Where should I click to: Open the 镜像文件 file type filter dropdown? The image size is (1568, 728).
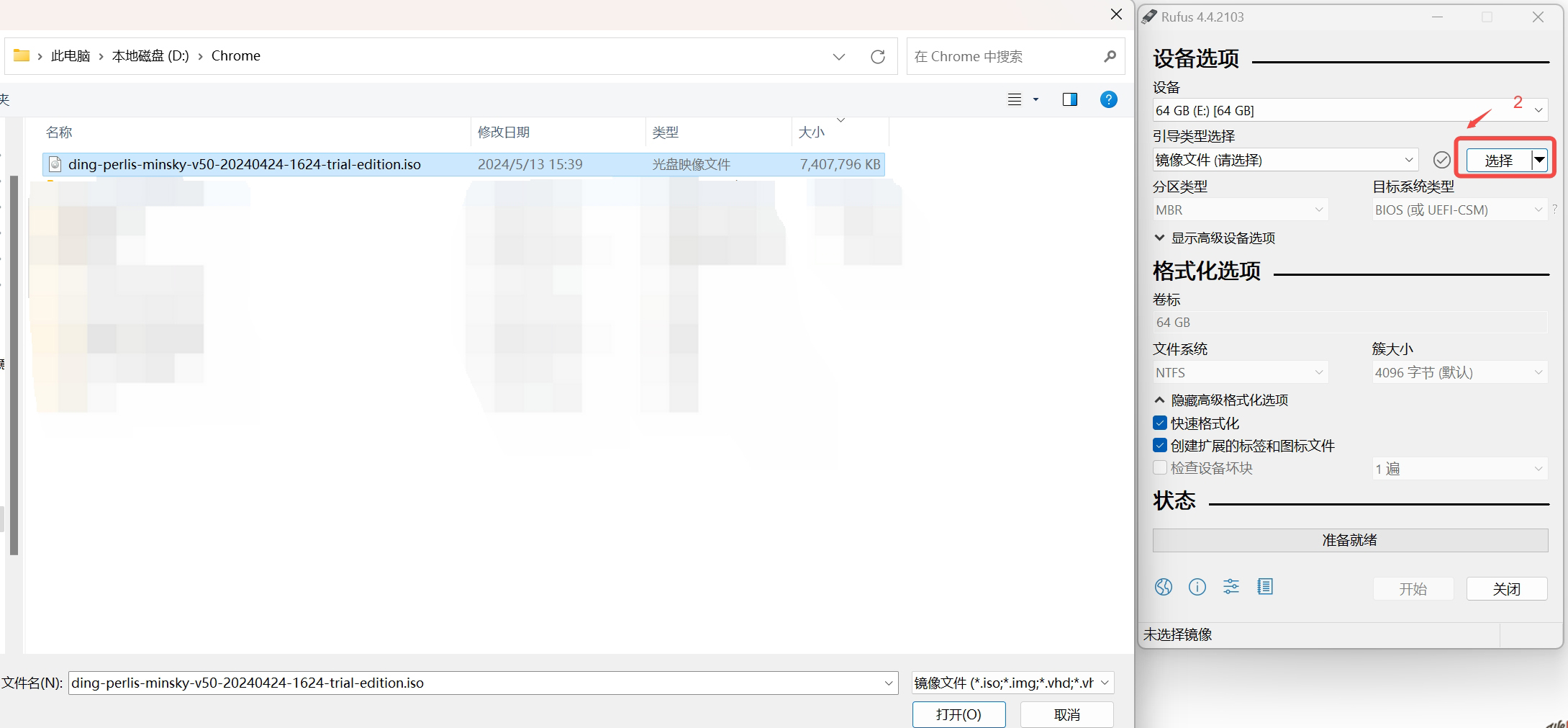click(1012, 683)
